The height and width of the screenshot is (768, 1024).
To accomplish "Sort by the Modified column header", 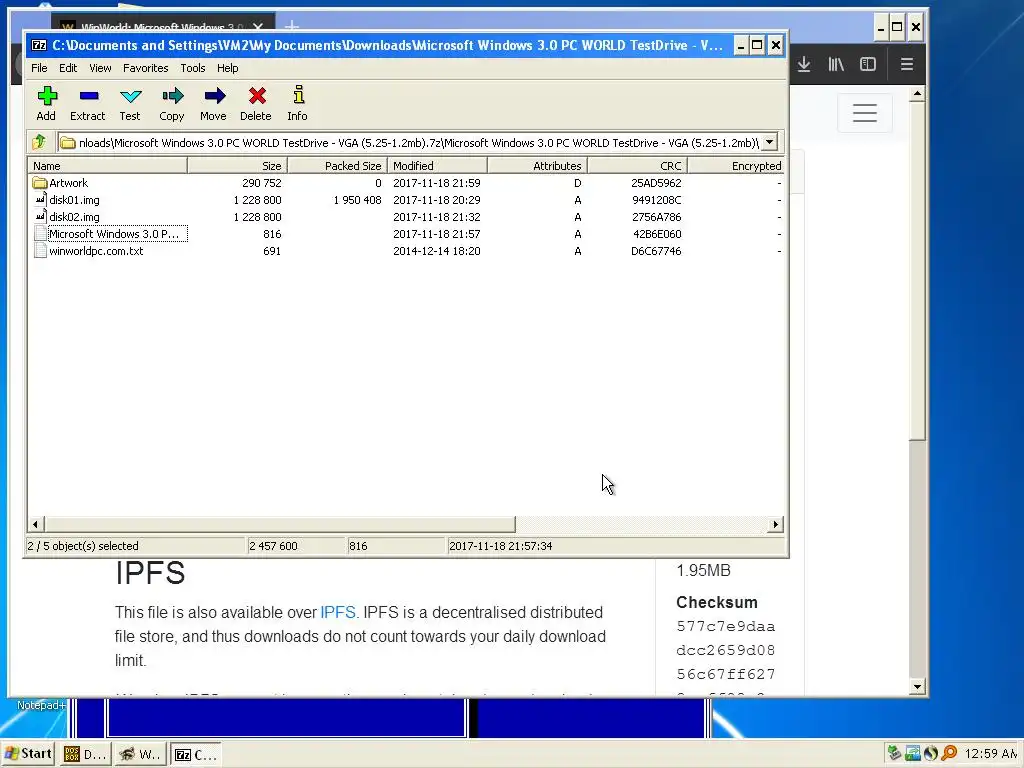I will pos(438,166).
